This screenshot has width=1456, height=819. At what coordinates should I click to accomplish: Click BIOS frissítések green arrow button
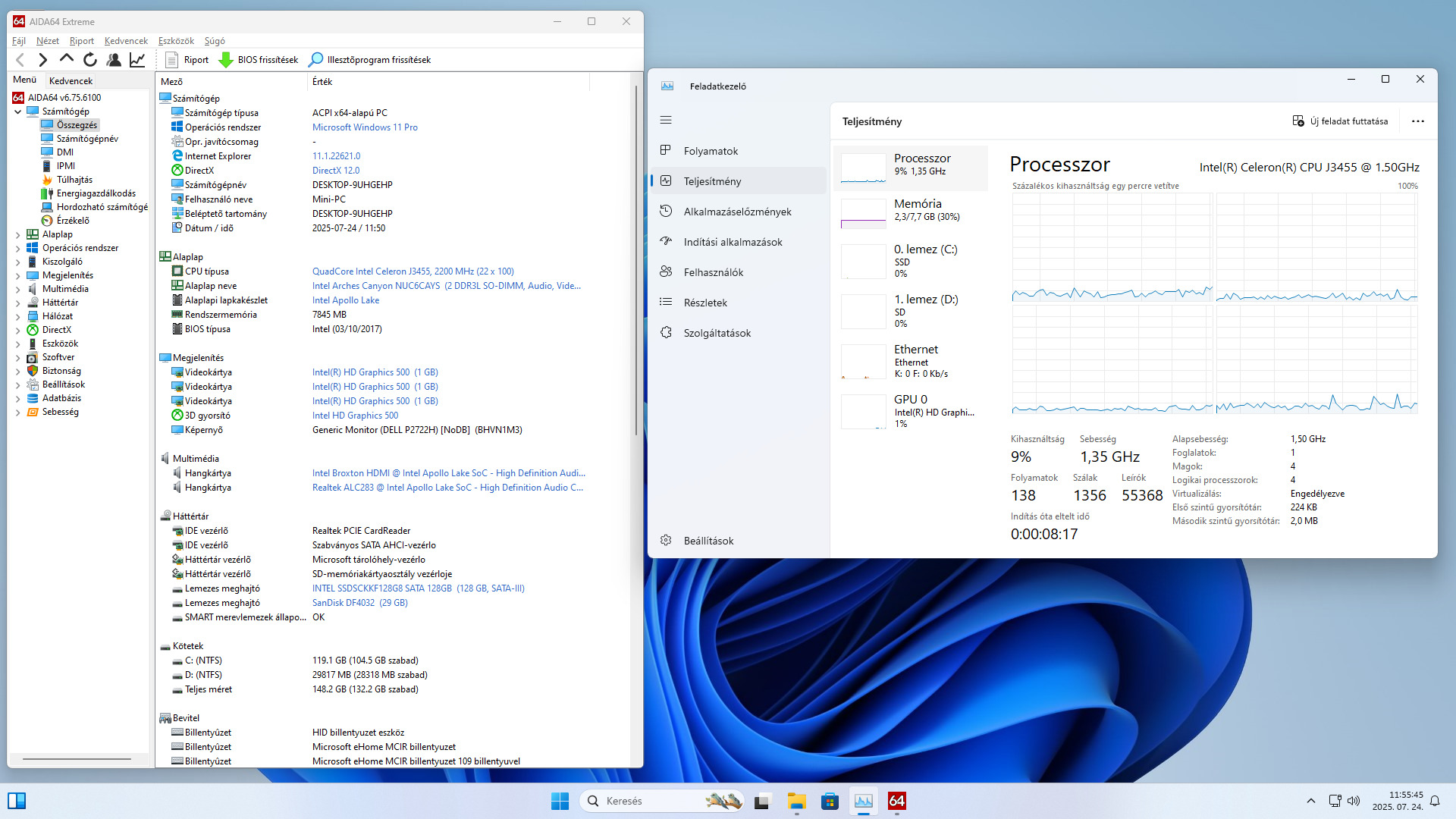point(259,60)
